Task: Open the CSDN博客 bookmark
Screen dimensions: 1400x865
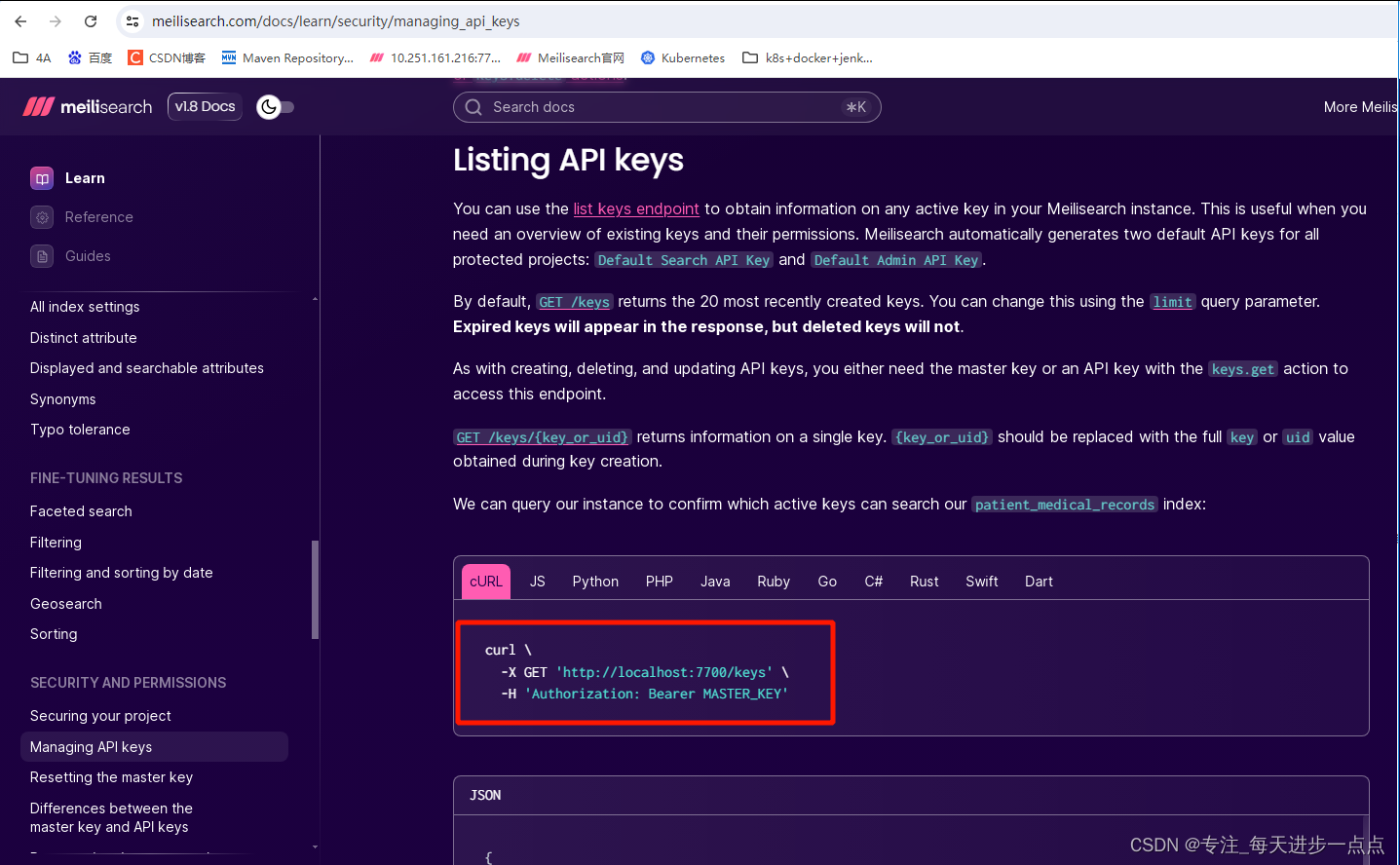Action: pos(167,57)
